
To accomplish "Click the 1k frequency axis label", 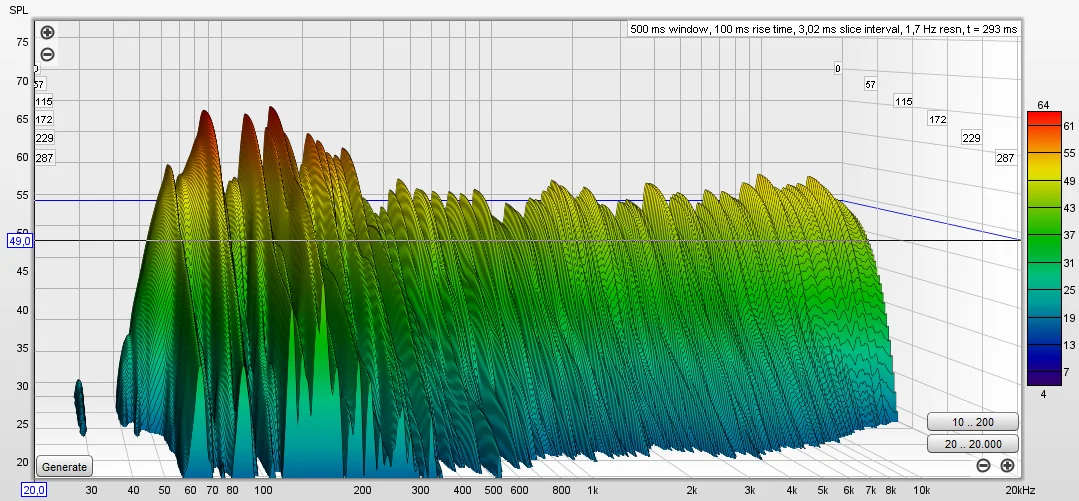I will pos(592,490).
